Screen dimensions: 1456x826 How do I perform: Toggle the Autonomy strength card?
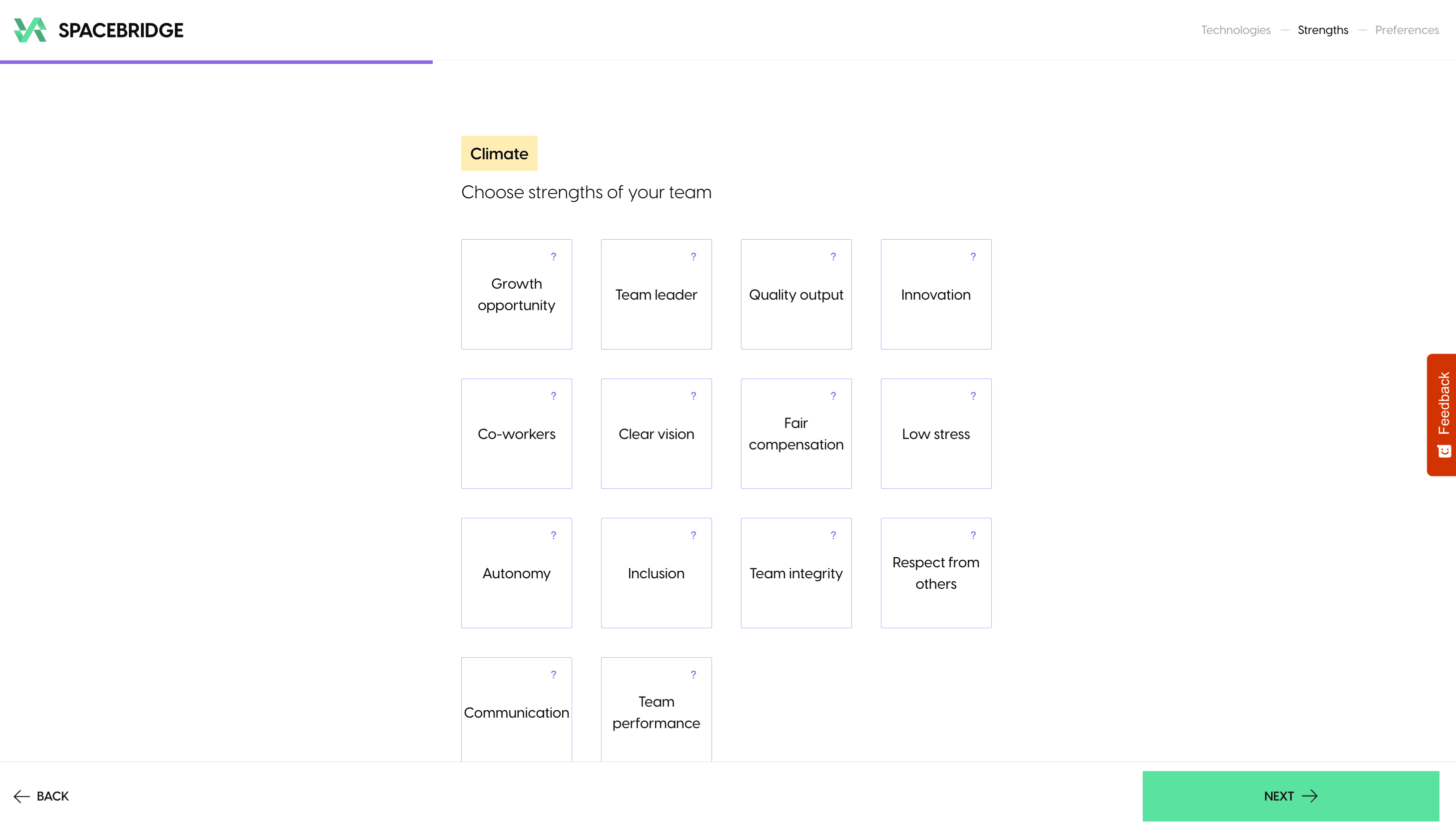tap(516, 573)
